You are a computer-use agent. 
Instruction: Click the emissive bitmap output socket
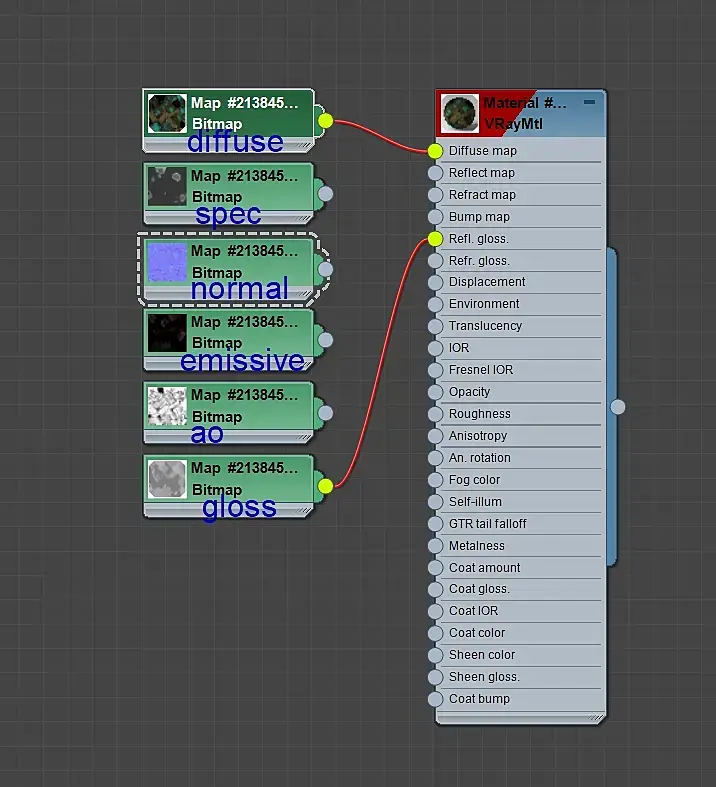325,340
